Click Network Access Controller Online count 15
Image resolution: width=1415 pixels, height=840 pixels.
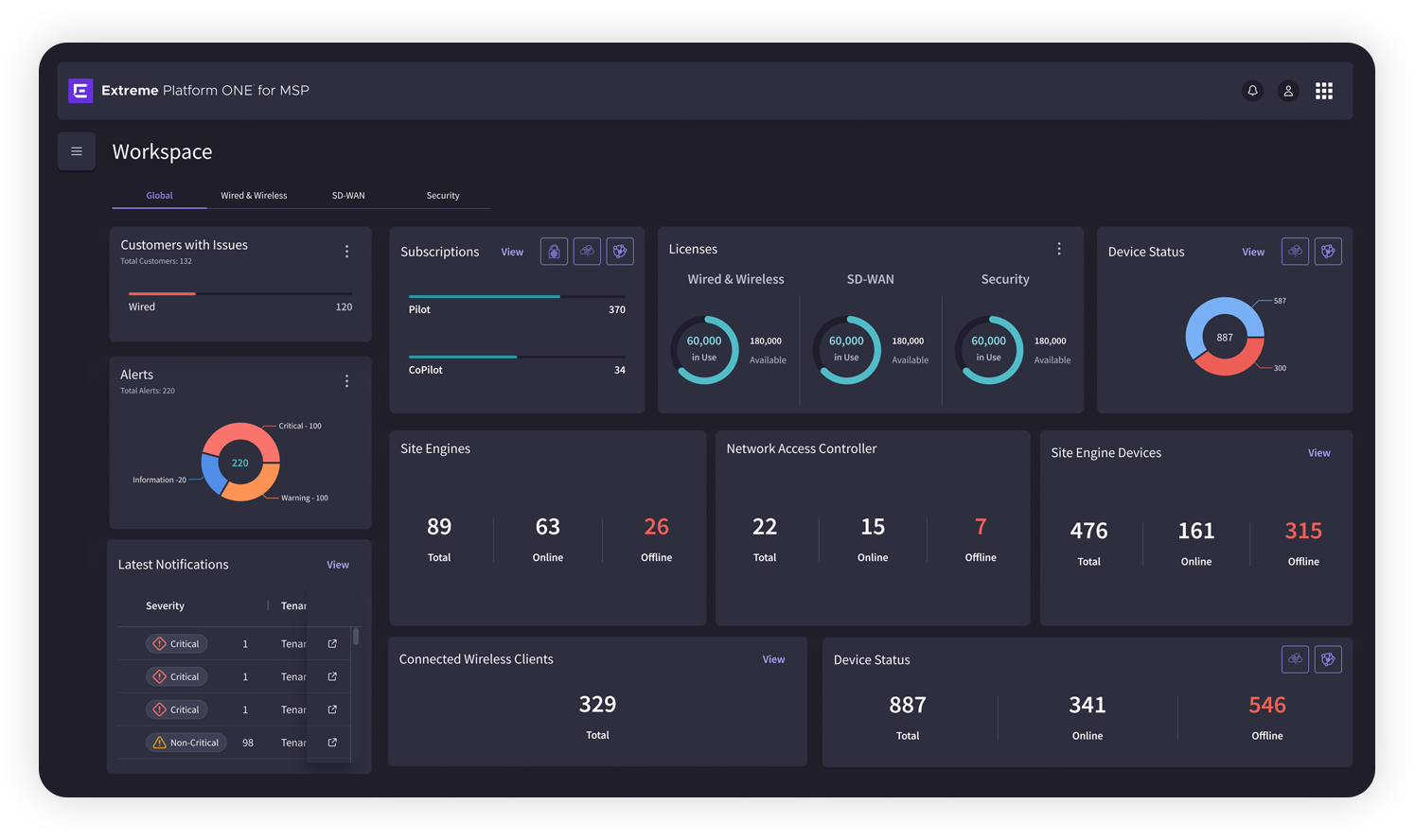pos(873,527)
